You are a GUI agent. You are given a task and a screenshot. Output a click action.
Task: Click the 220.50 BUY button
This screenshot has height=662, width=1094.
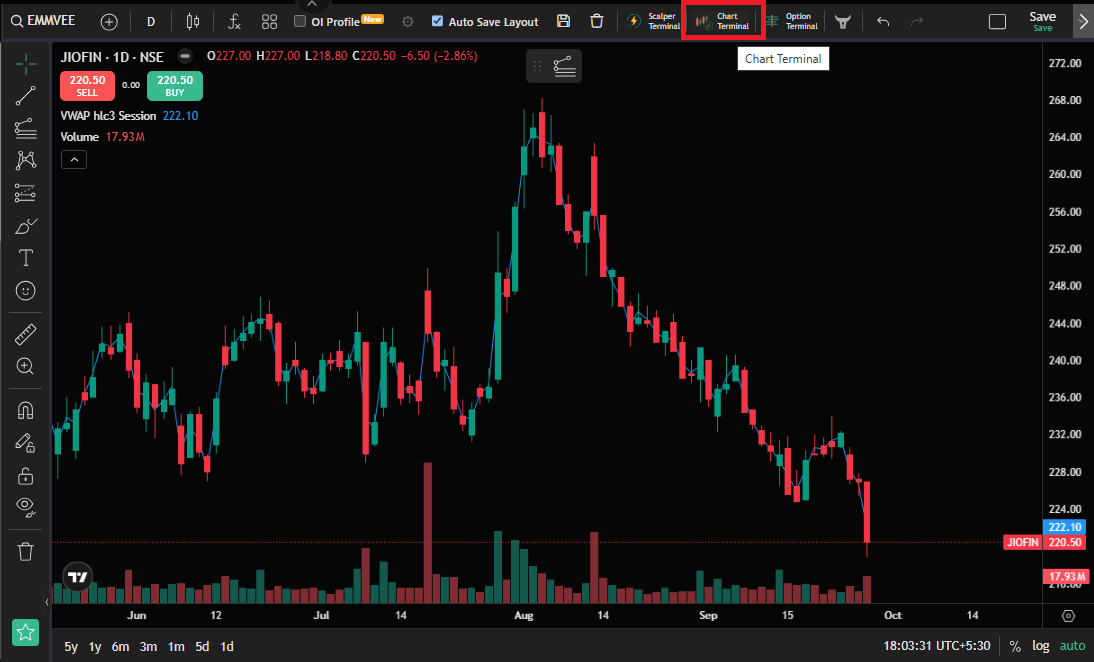pos(175,86)
